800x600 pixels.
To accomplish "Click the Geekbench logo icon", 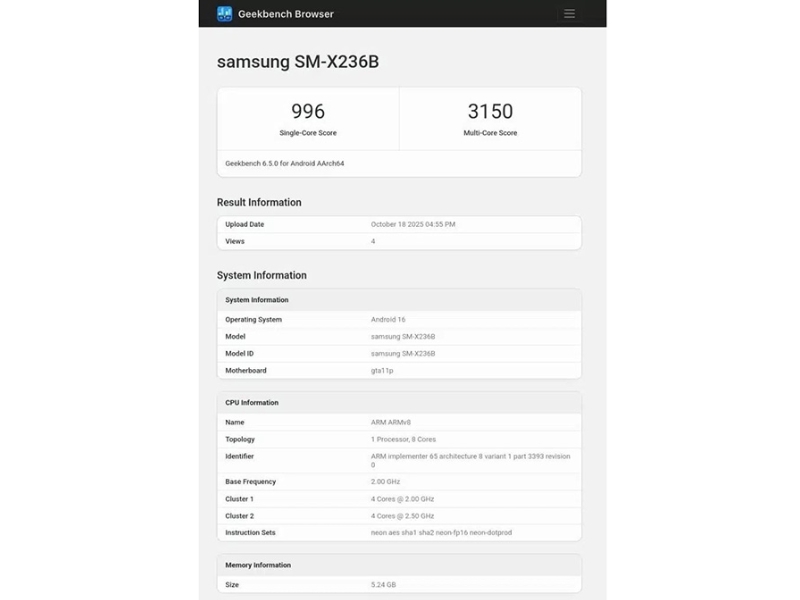I will point(225,14).
